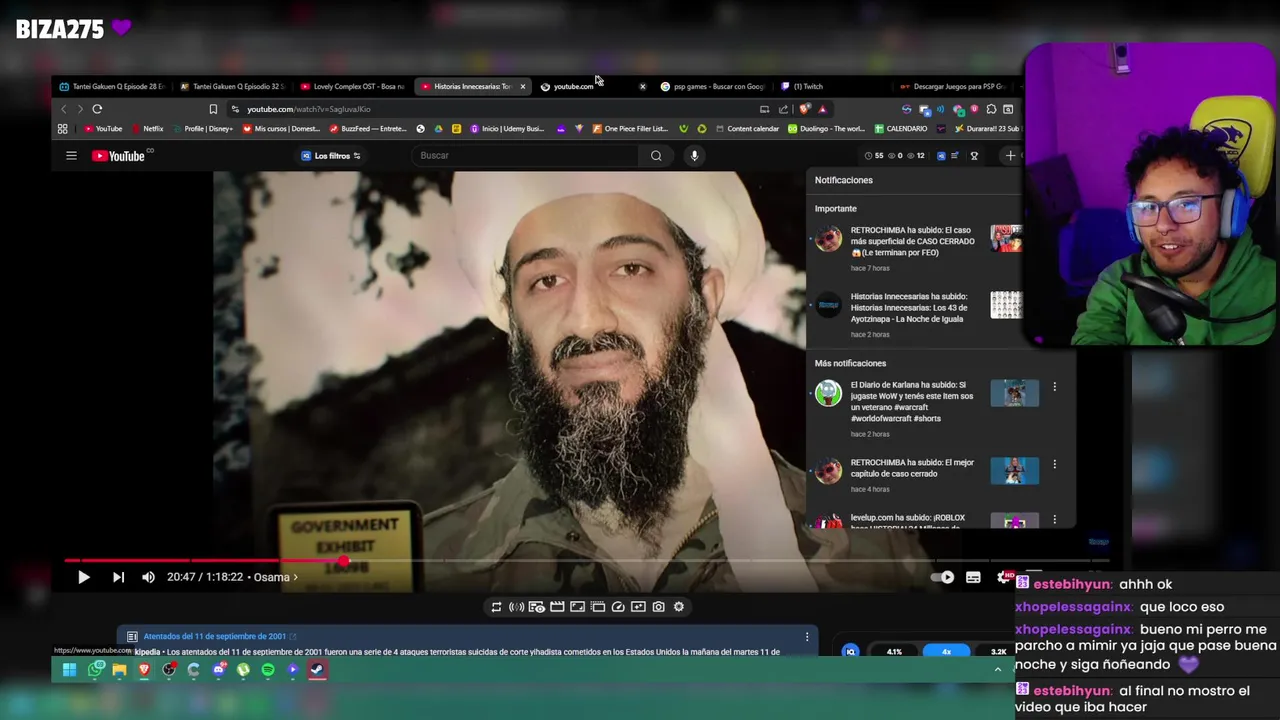
Task: Switch to psp games Google tab
Action: coord(712,86)
